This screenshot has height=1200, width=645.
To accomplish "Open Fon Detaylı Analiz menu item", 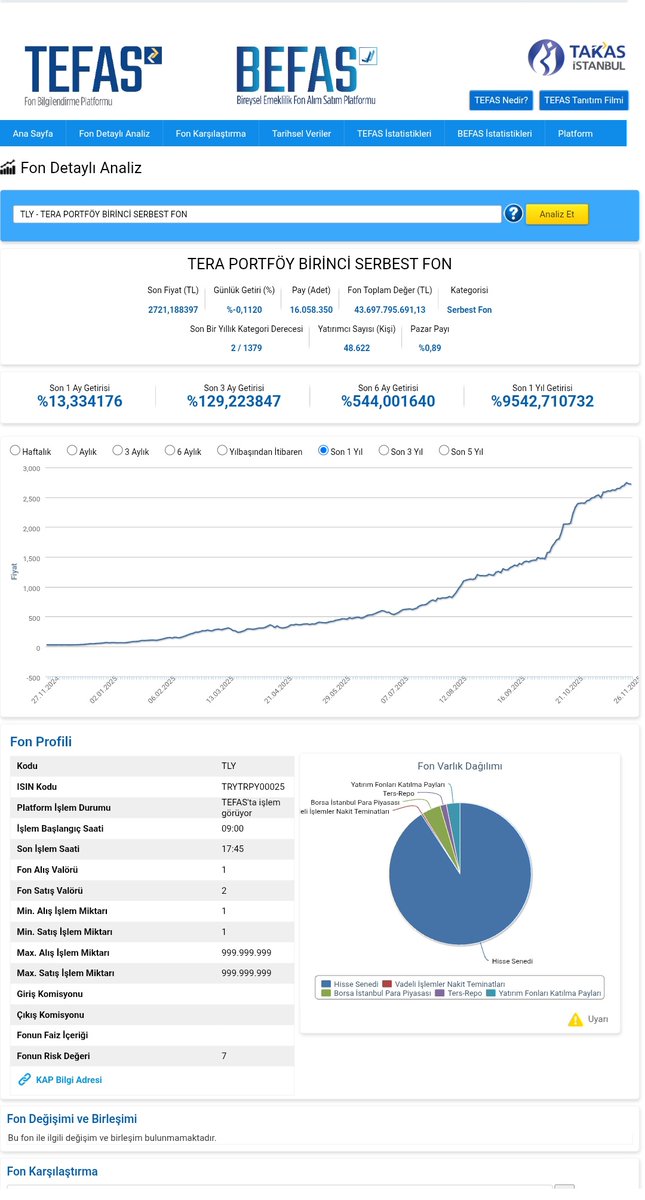I will click(x=114, y=133).
